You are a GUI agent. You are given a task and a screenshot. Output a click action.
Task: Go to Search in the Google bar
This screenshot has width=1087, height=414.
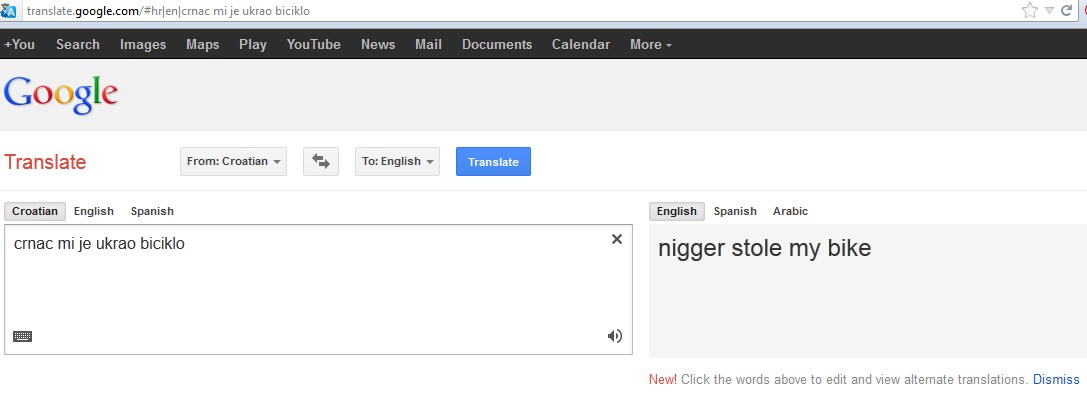(x=78, y=44)
